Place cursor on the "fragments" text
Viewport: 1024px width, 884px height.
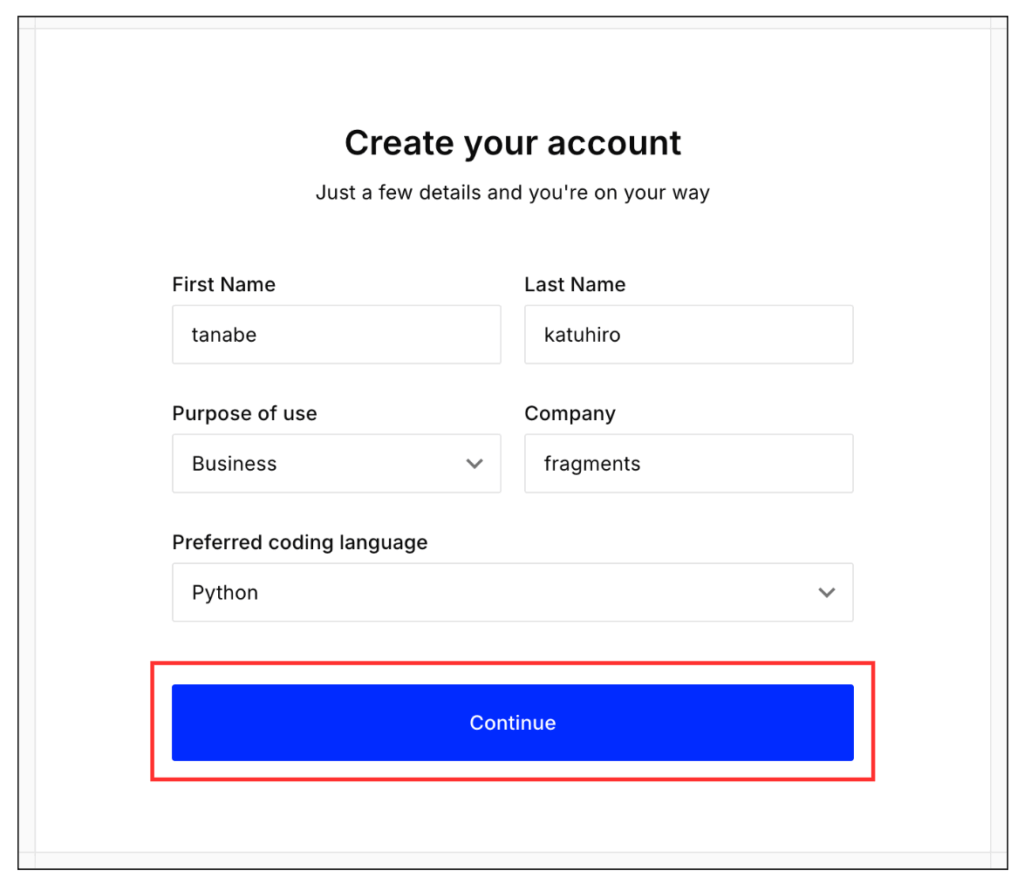[592, 464]
